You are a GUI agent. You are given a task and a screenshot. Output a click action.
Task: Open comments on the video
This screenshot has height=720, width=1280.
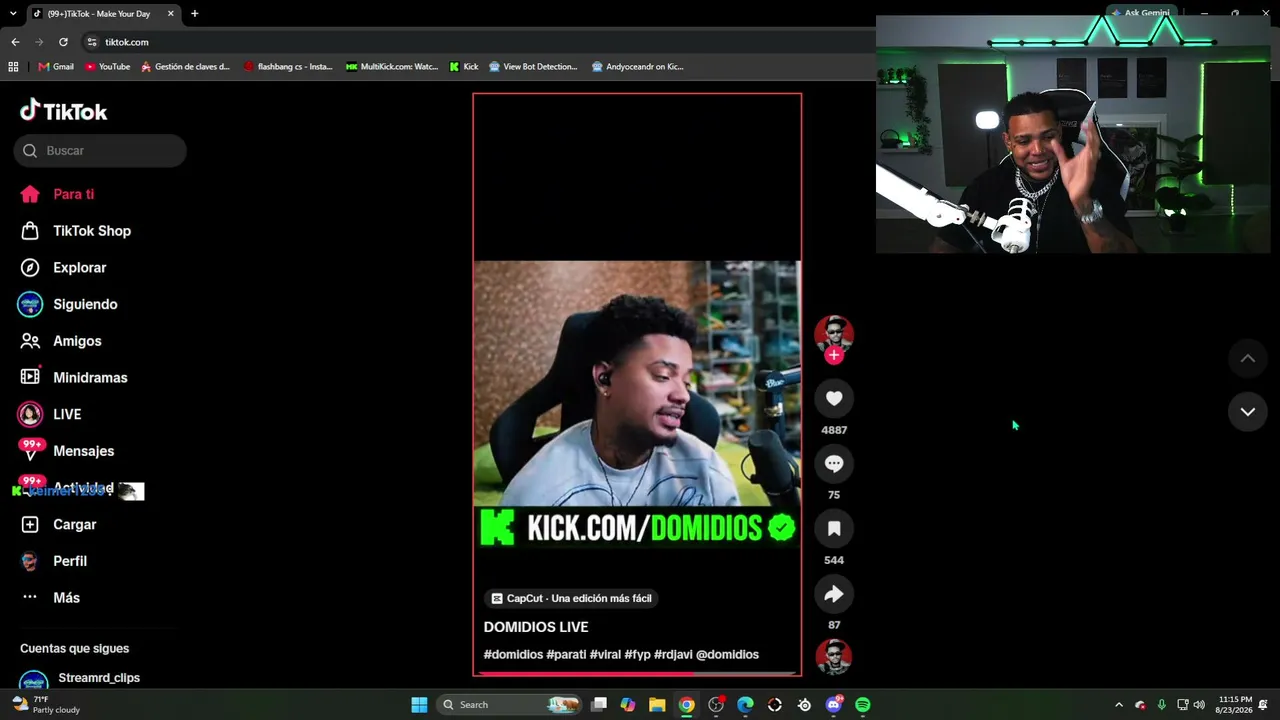834,463
